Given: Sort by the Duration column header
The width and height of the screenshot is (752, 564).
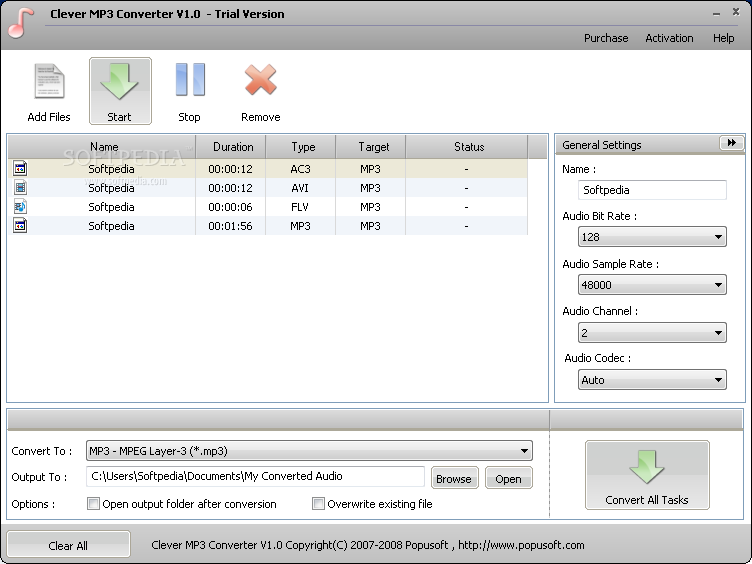Looking at the screenshot, I should (x=231, y=147).
